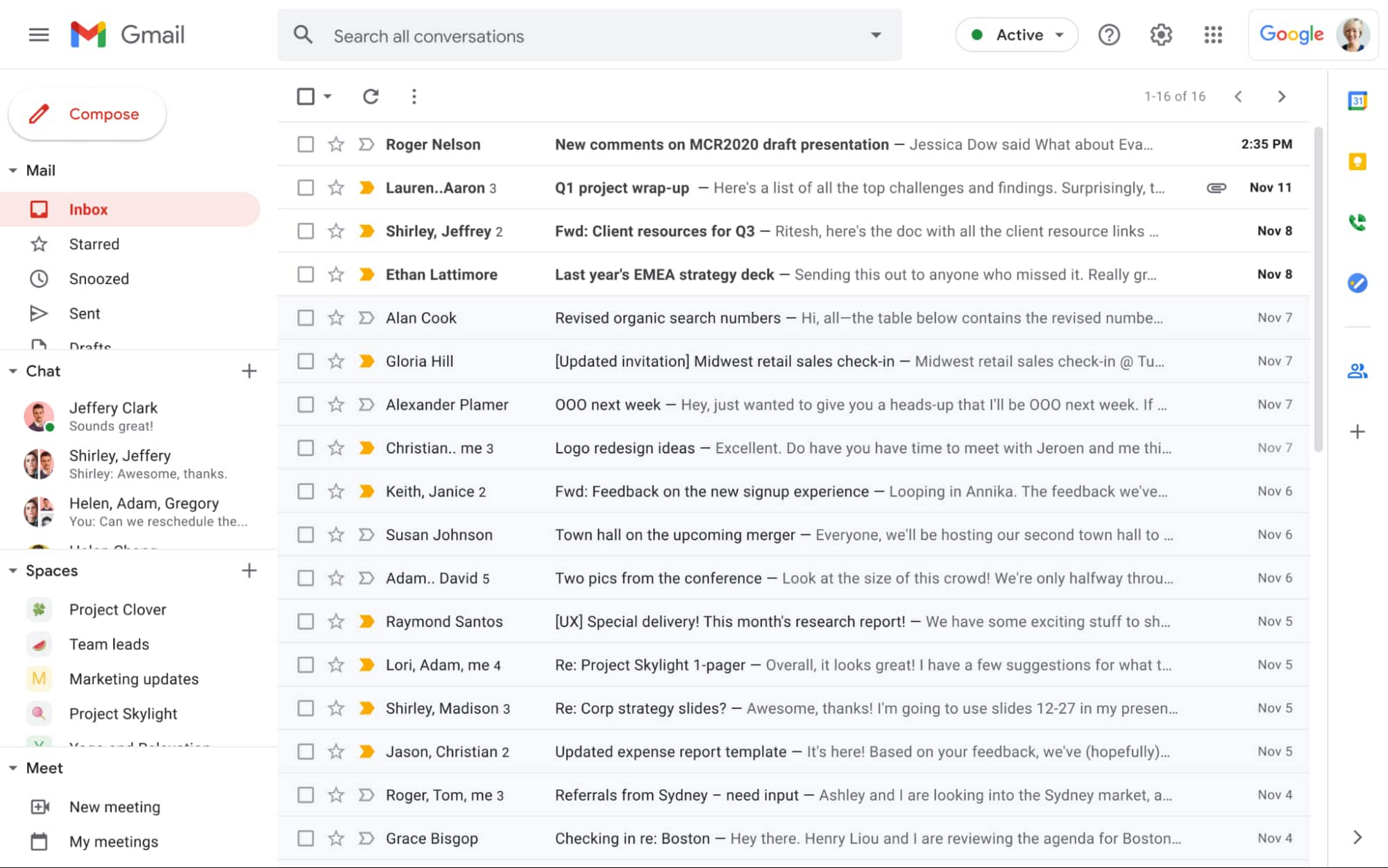1388x868 pixels.
Task: Open the Google apps grid icon
Action: point(1213,35)
